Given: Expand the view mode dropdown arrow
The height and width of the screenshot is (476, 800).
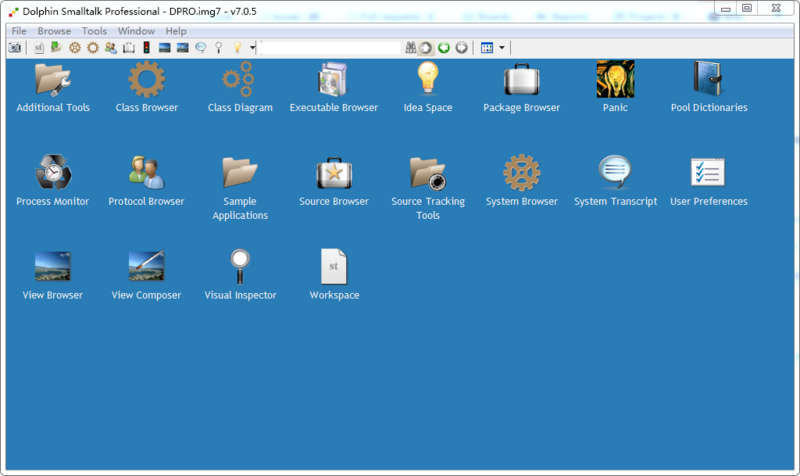Looking at the screenshot, I should pyautogui.click(x=502, y=48).
